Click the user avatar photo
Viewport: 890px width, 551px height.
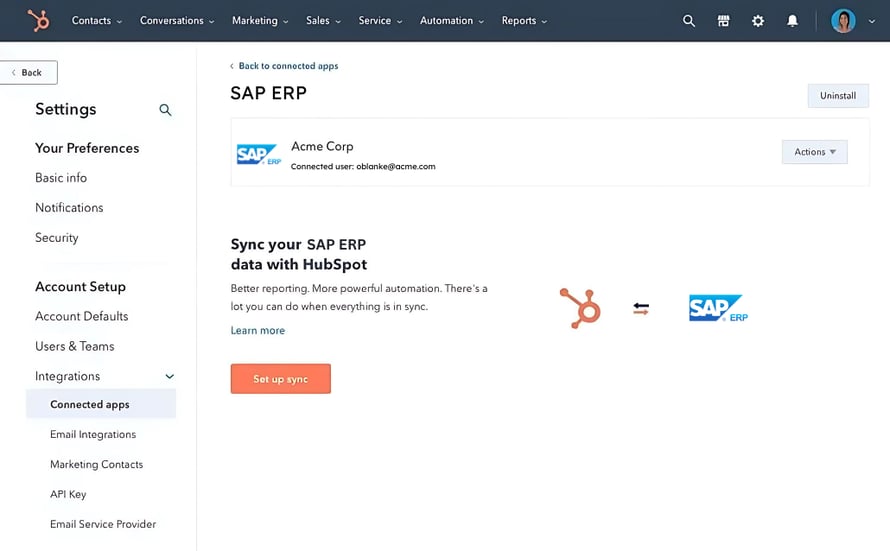pos(843,21)
